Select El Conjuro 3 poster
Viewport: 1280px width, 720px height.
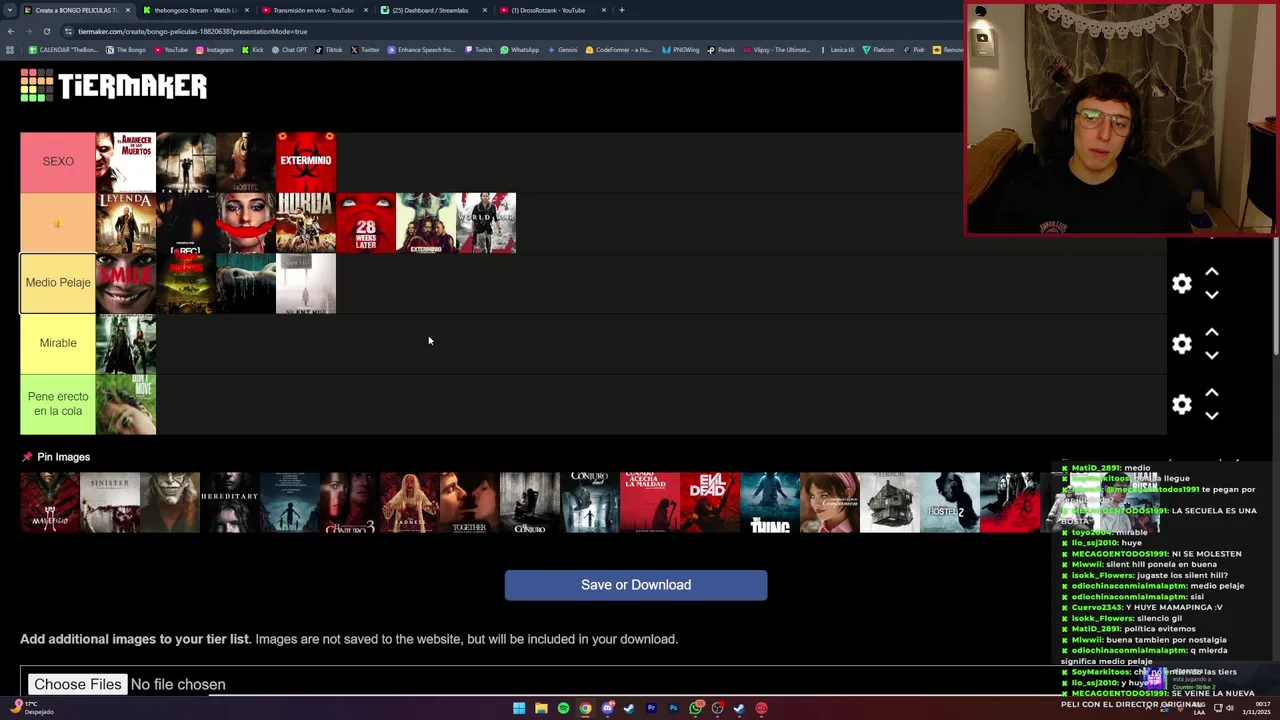point(350,503)
